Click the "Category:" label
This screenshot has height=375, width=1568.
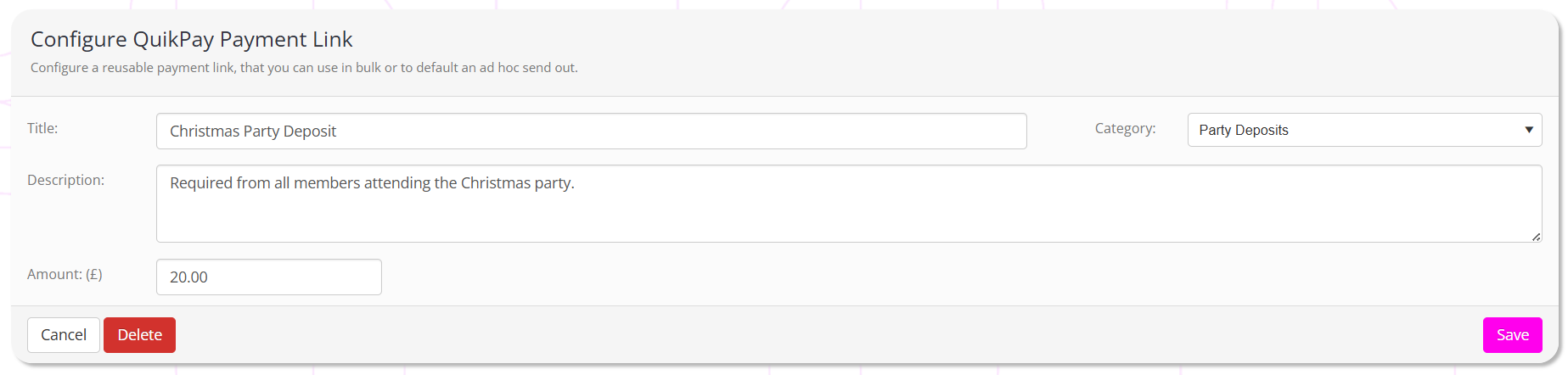tap(1125, 128)
